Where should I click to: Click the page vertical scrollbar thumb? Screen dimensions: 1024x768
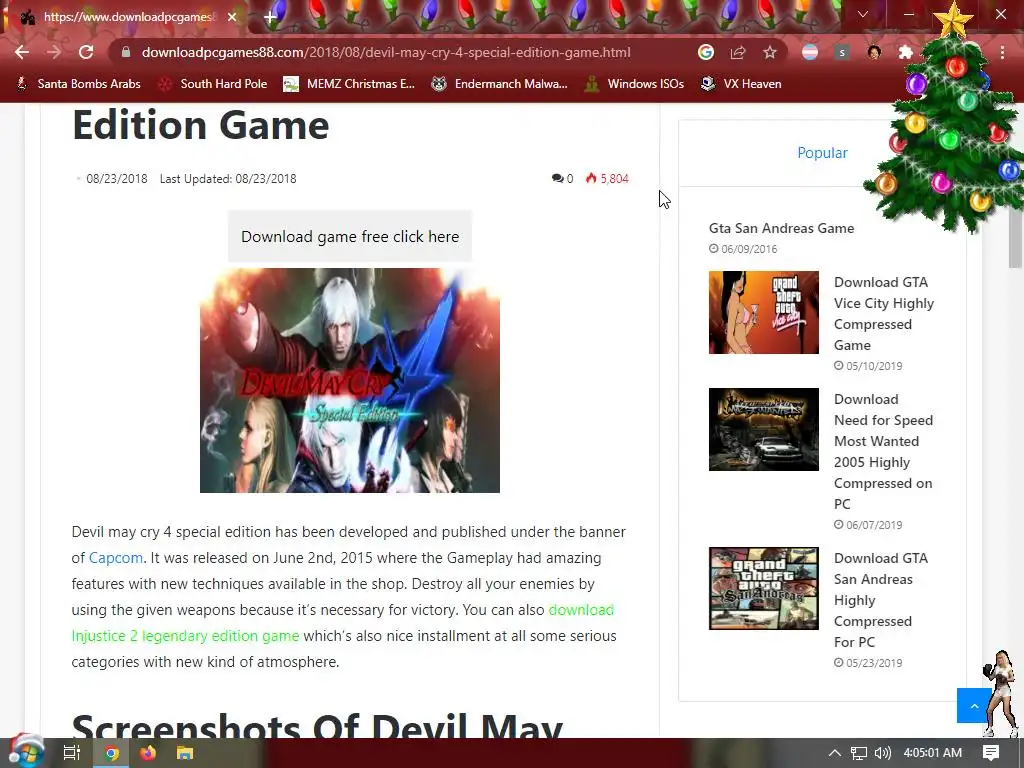coord(1014,238)
